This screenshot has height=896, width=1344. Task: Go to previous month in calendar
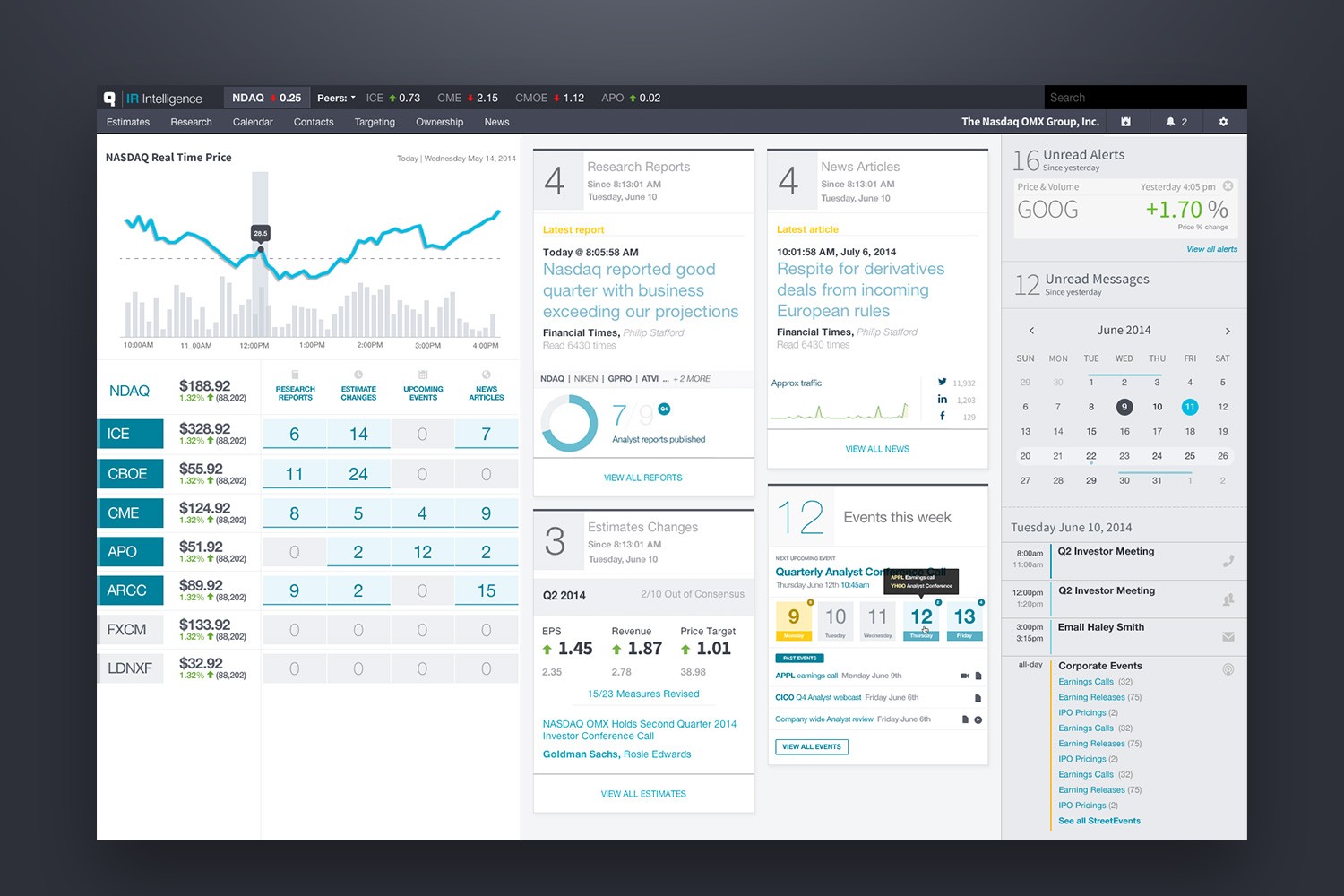click(1031, 331)
